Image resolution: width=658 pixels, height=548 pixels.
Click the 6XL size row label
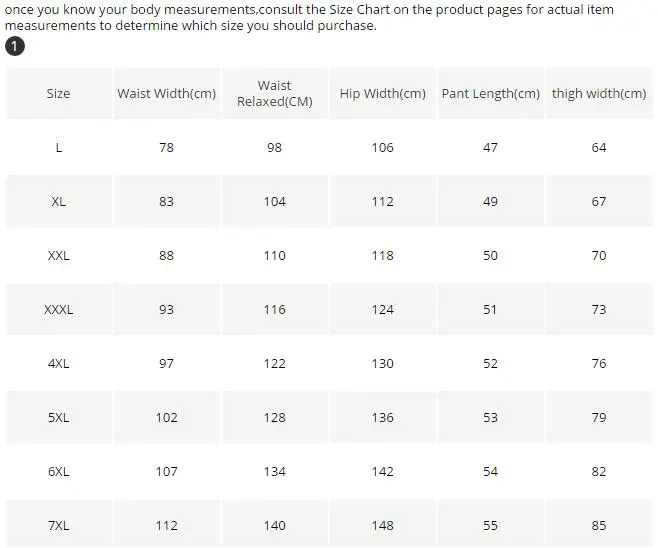[x=58, y=471]
